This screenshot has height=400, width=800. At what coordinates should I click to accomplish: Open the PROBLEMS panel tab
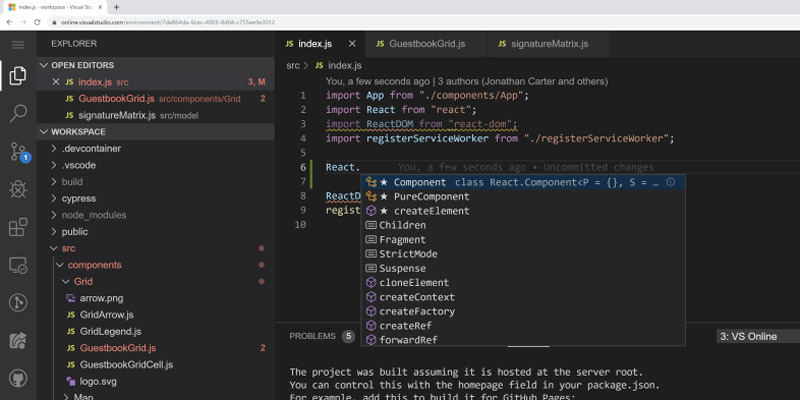313,336
